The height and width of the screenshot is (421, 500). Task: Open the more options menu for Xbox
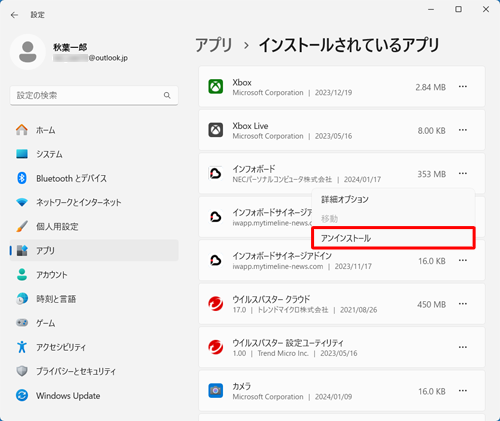coord(463,87)
